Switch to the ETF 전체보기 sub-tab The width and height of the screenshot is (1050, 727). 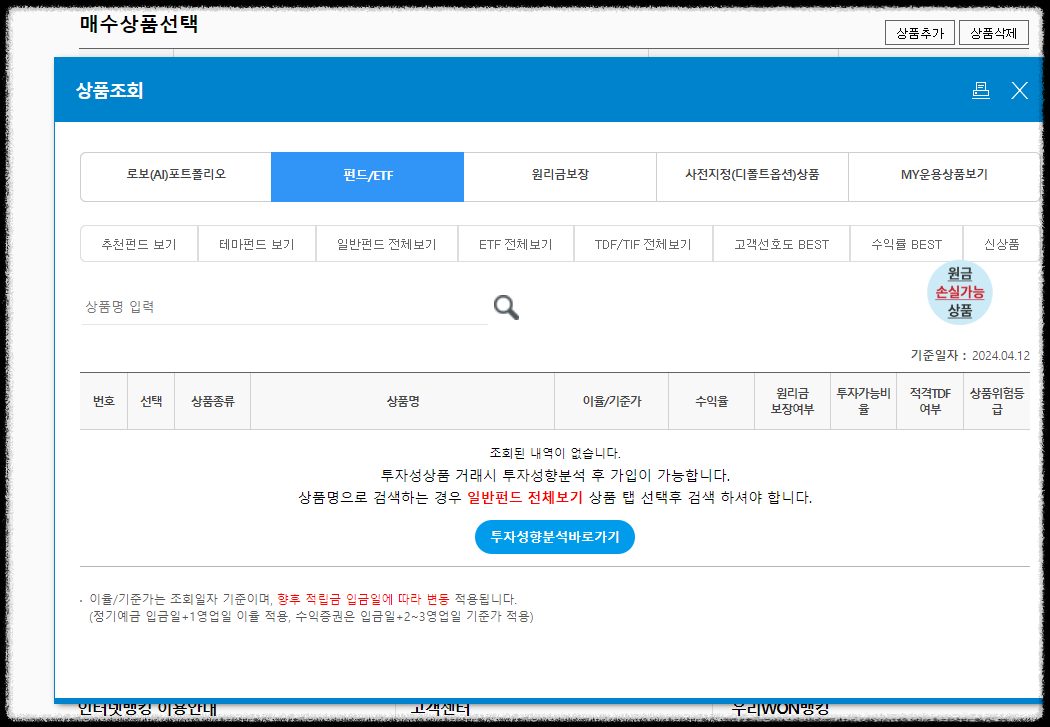point(515,242)
